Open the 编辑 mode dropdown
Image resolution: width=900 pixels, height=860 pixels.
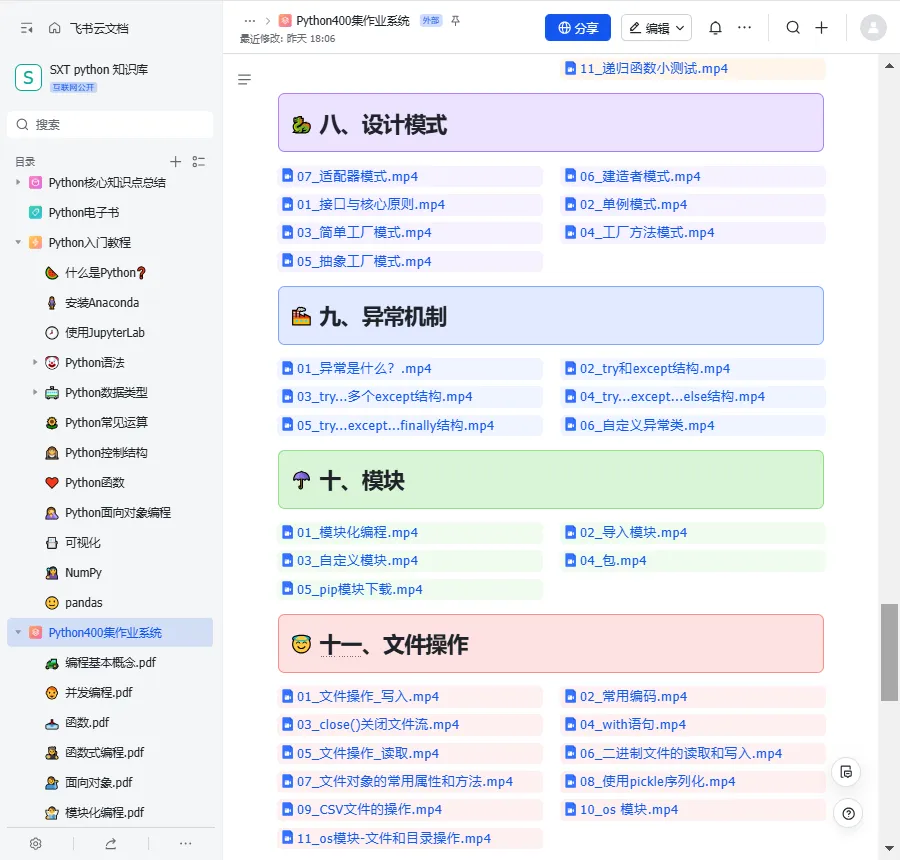[657, 28]
